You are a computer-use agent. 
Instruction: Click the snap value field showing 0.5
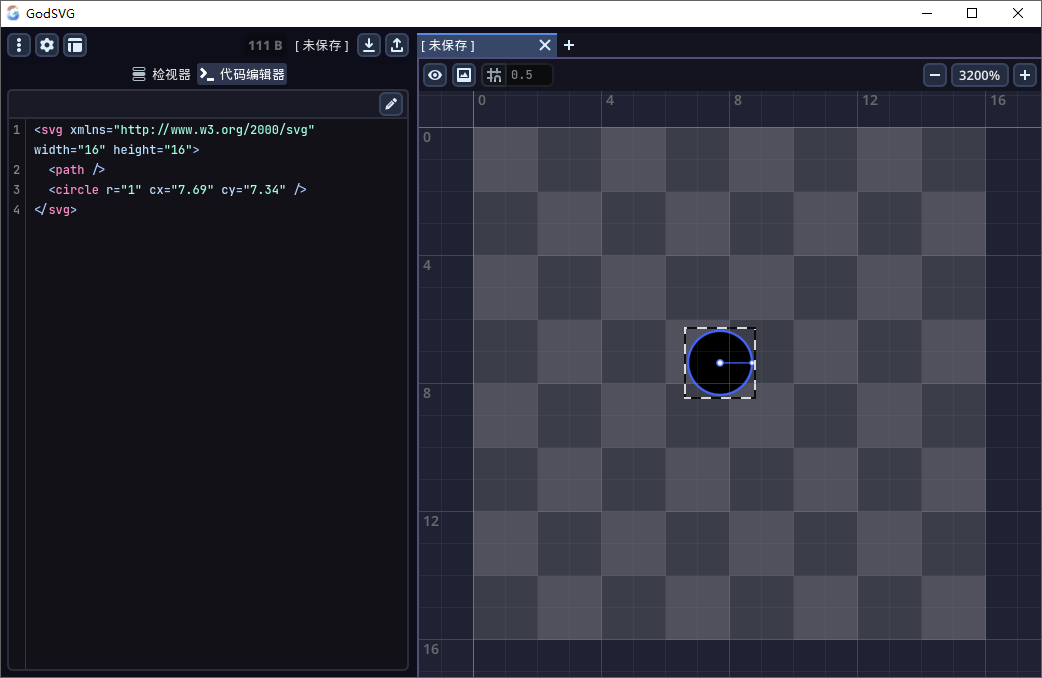coord(529,75)
